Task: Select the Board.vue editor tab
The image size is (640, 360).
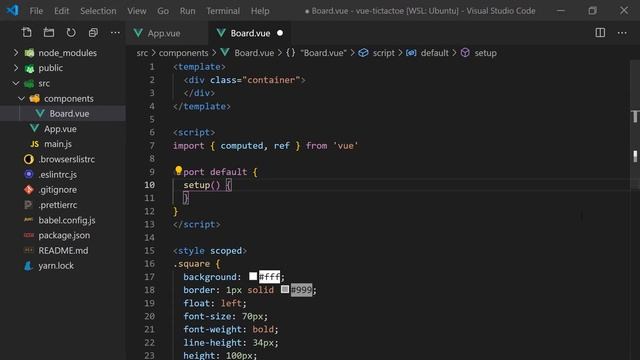Action: point(250,33)
